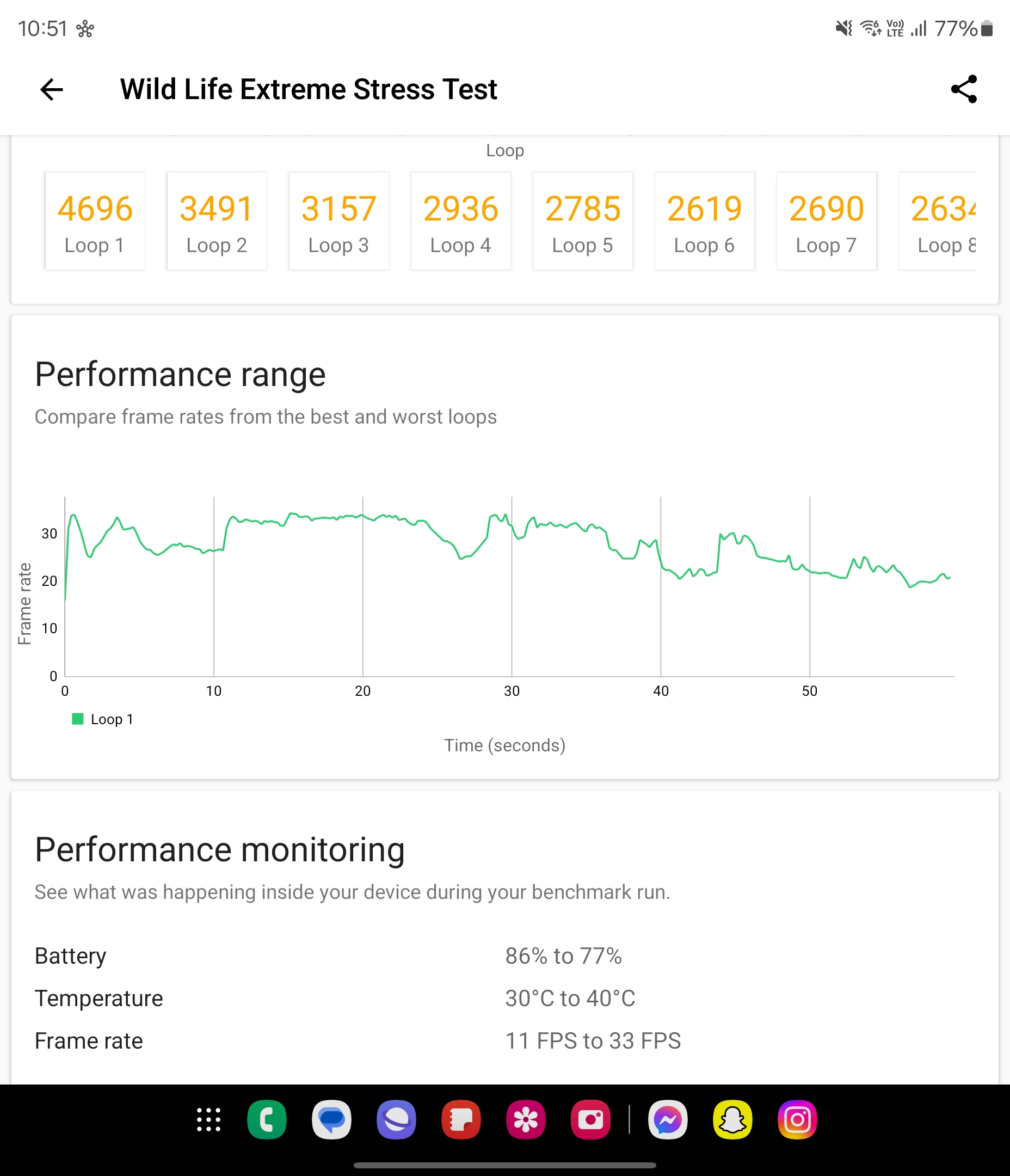This screenshot has height=1176, width=1010.
Task: Launch the red Camera app
Action: click(590, 1119)
